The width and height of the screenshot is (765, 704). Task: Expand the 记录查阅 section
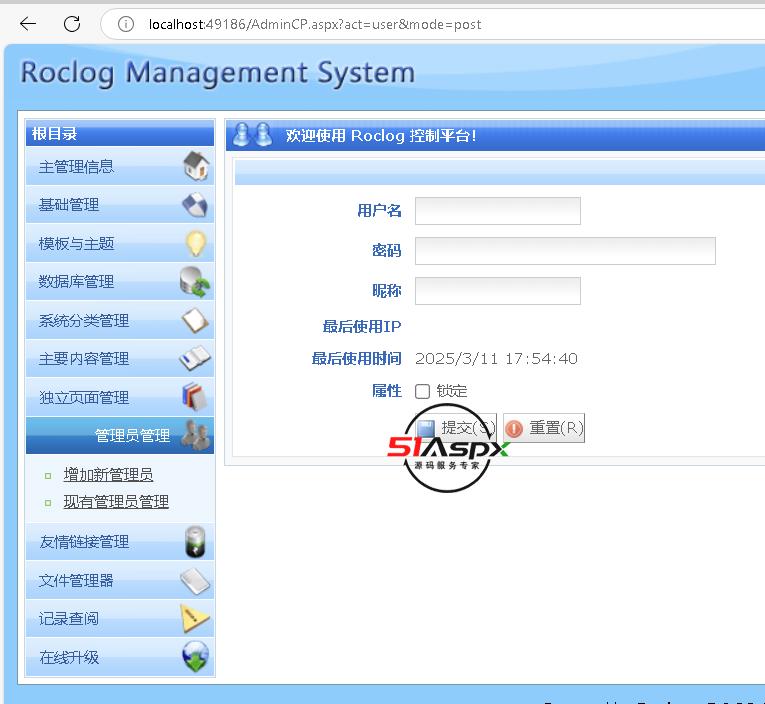120,619
